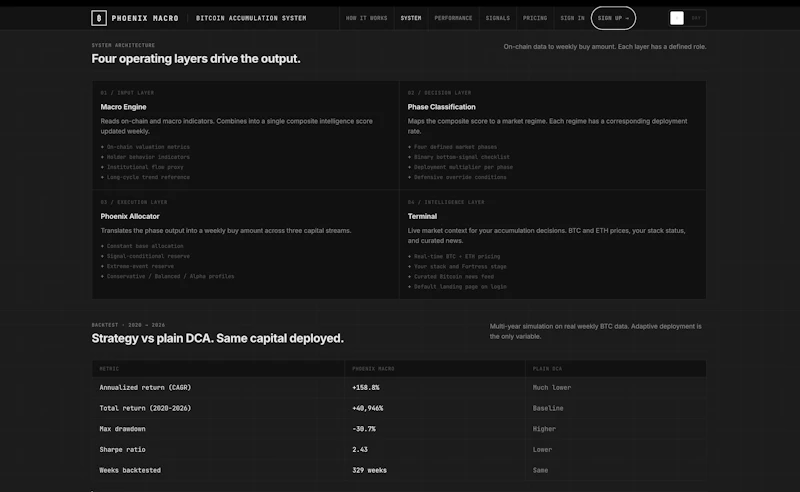800x492 pixels.
Task: Open the Performance nav item
Action: pyautogui.click(x=453, y=18)
